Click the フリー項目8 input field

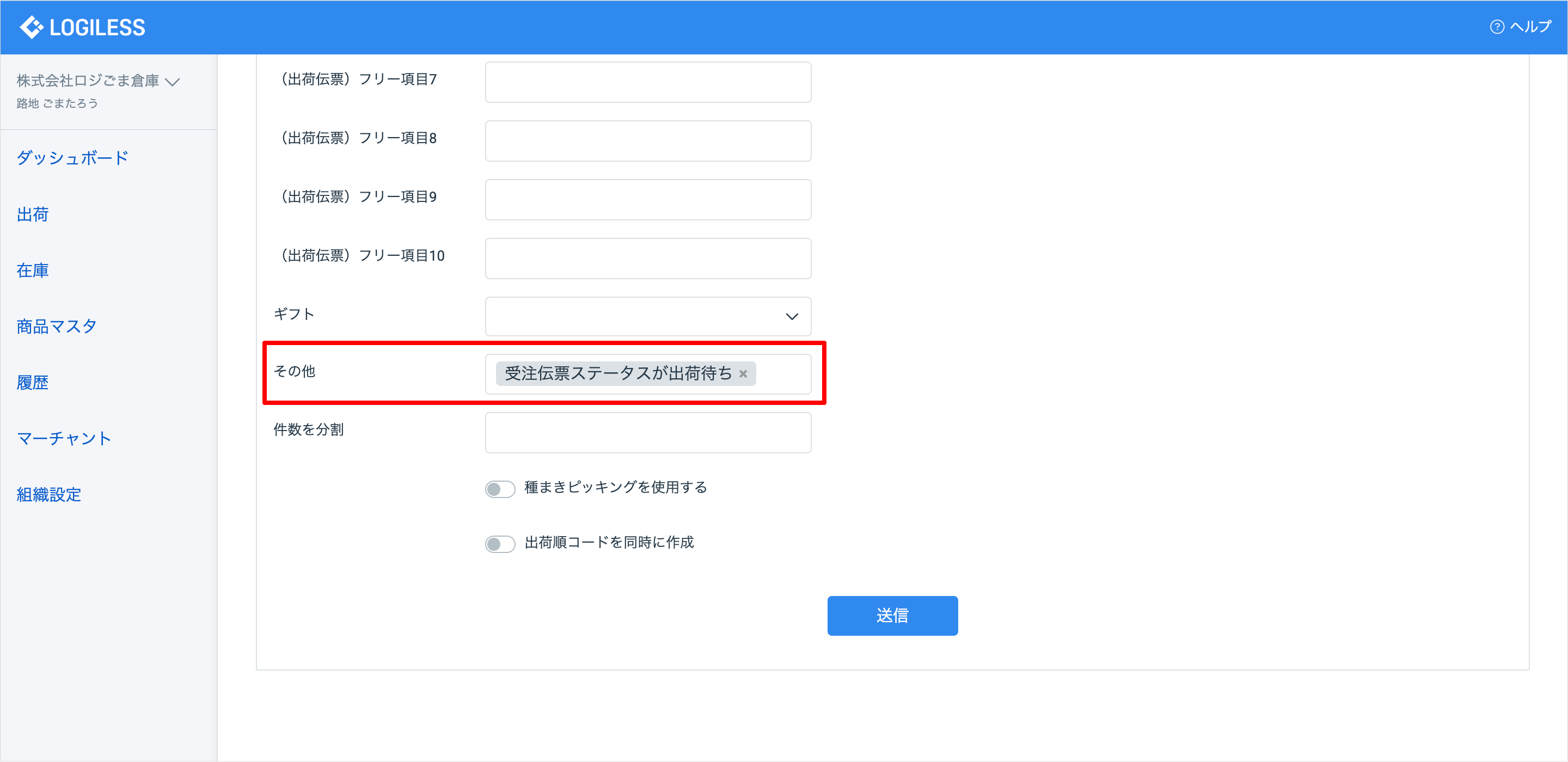pyautogui.click(x=648, y=140)
